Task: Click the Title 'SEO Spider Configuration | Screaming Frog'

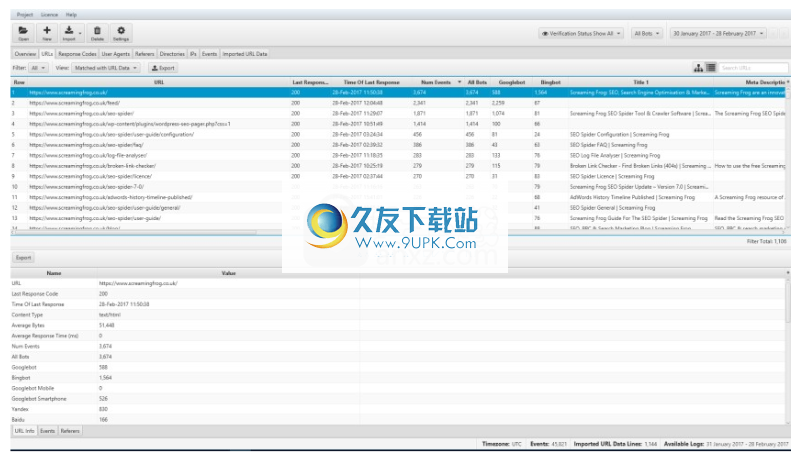Action: coord(619,135)
